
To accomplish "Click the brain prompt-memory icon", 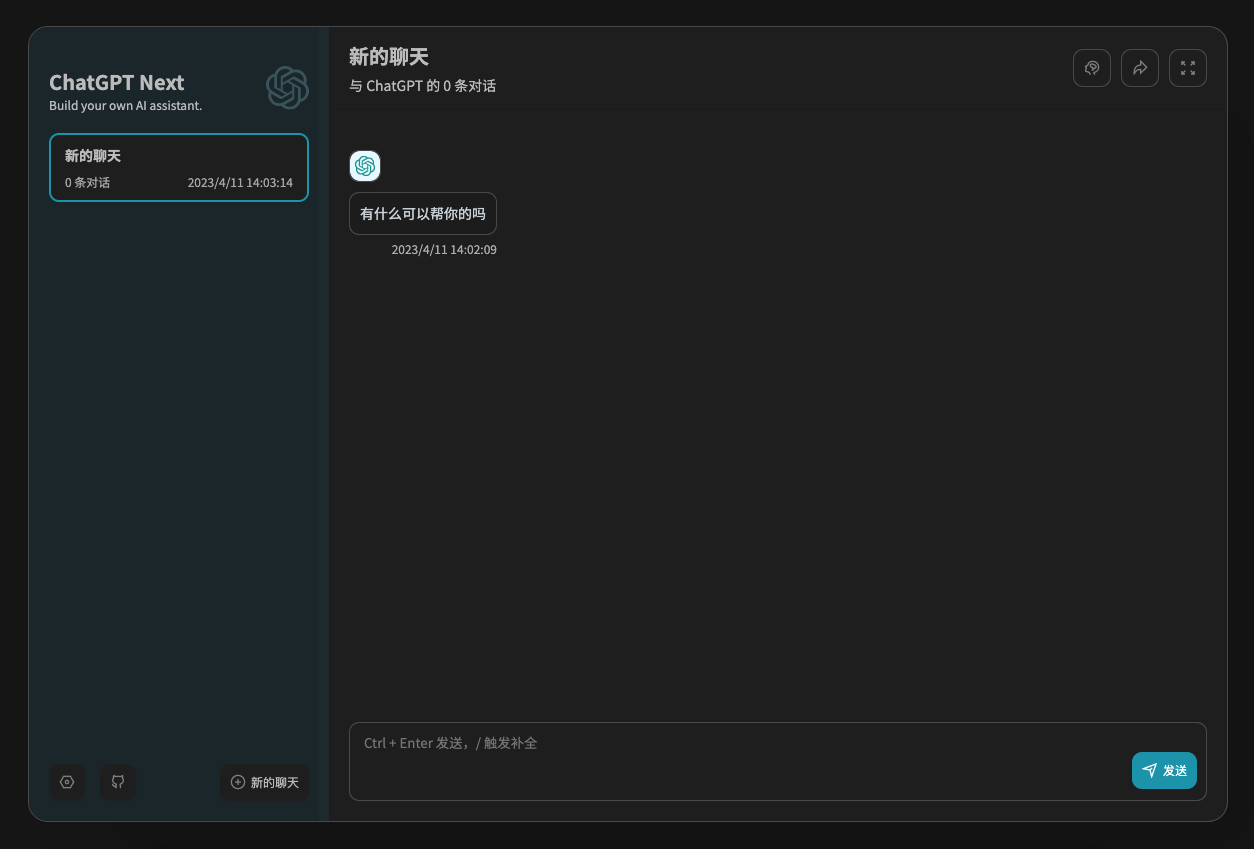I will pyautogui.click(x=1092, y=68).
